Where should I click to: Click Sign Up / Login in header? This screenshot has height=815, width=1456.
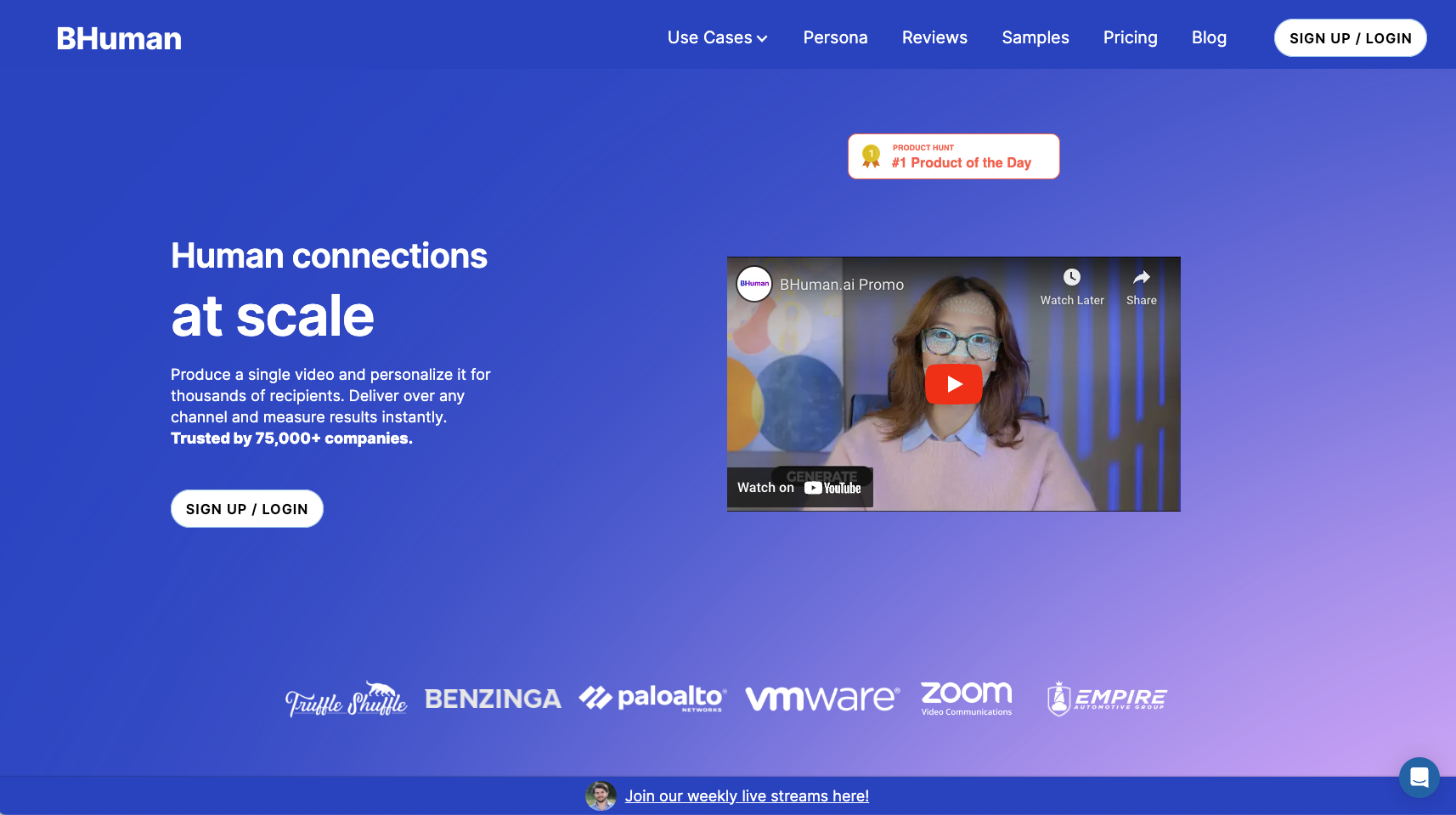(1350, 38)
